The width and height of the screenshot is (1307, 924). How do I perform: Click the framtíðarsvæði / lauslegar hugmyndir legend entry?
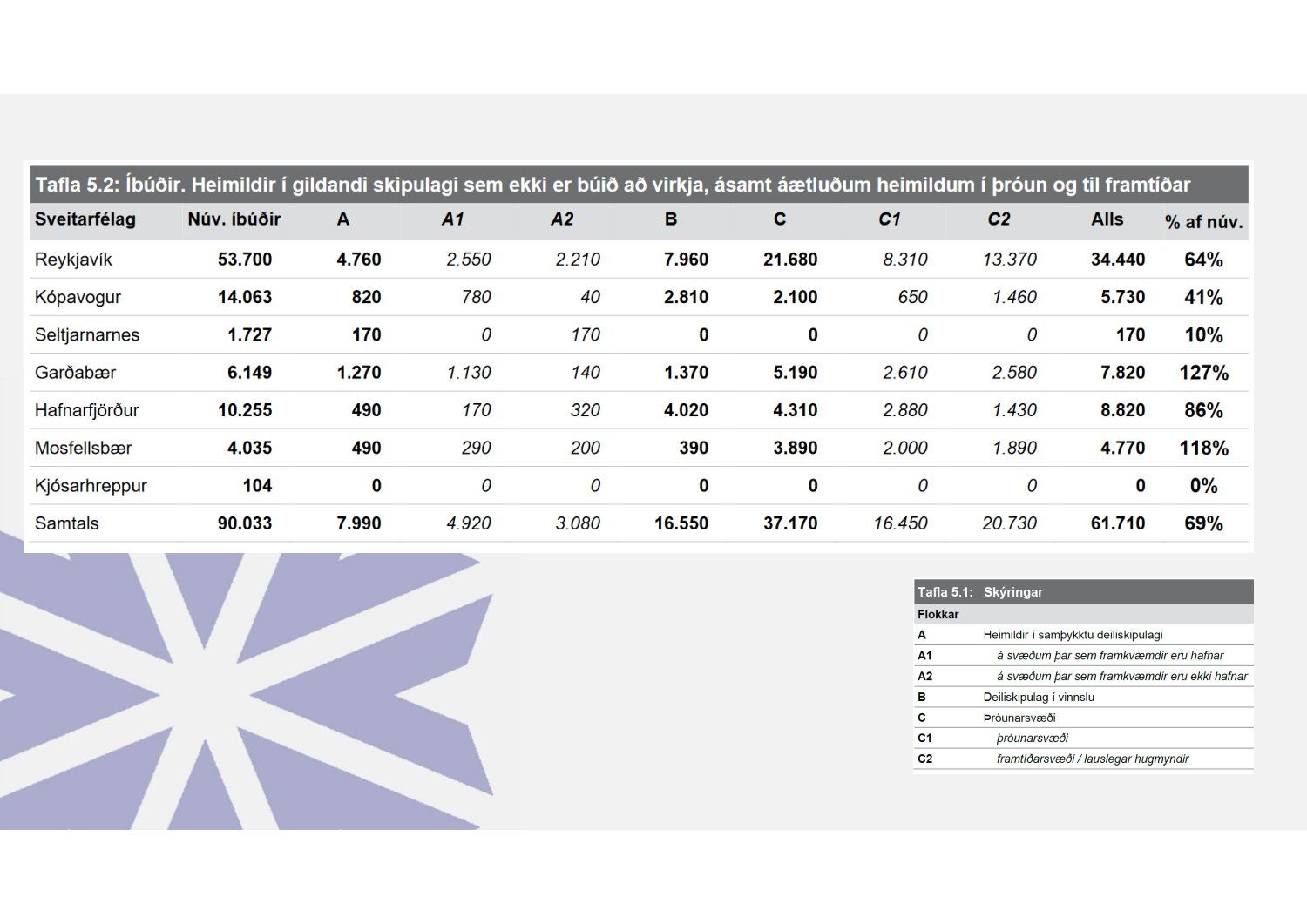(1092, 759)
